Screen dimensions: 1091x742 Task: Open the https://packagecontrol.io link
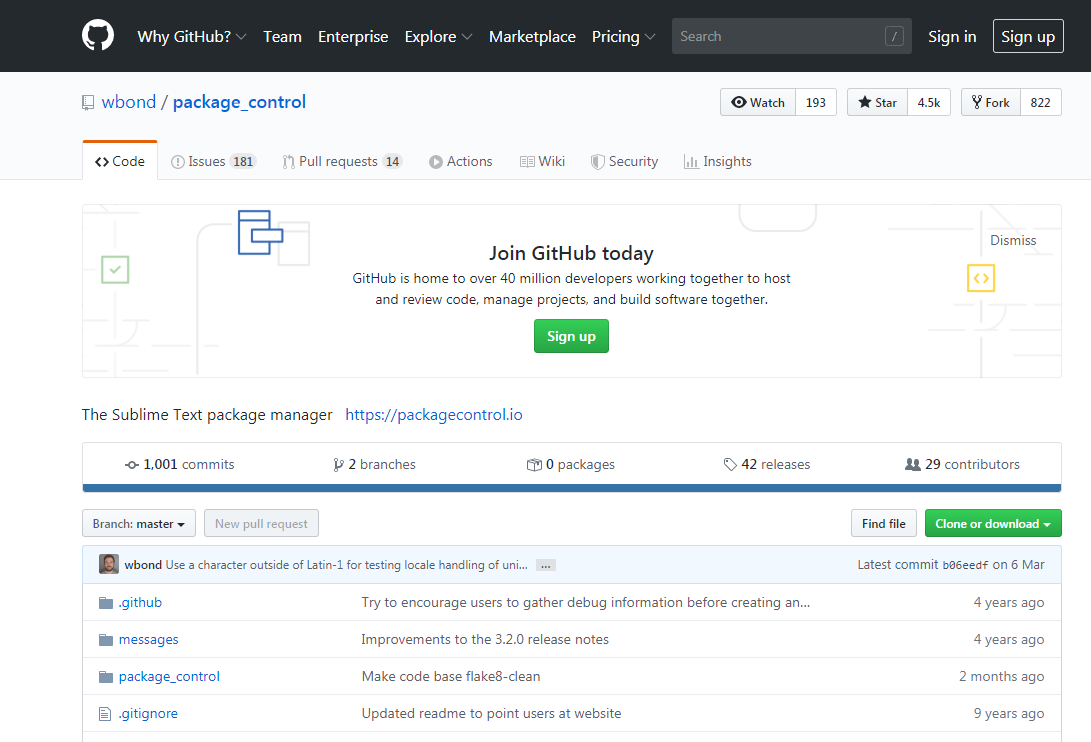pos(433,415)
